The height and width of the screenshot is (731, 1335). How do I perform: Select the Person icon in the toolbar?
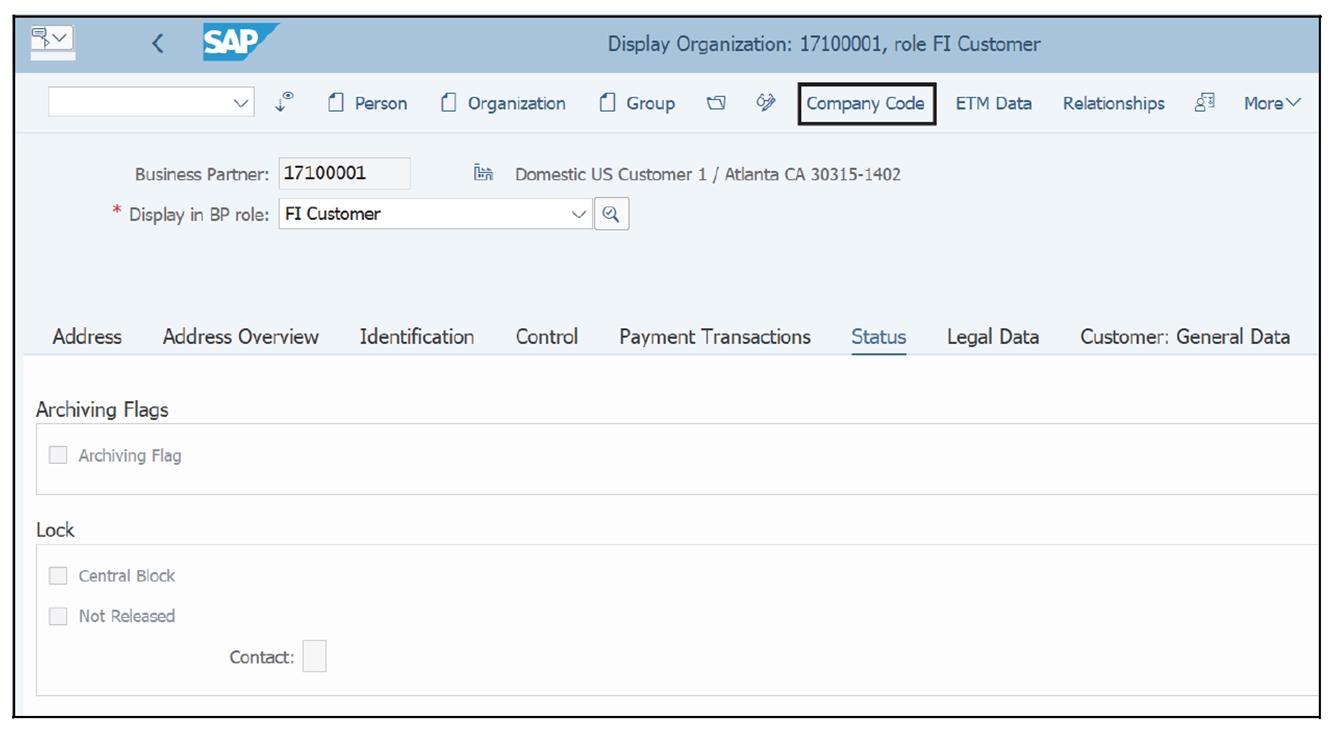(337, 103)
